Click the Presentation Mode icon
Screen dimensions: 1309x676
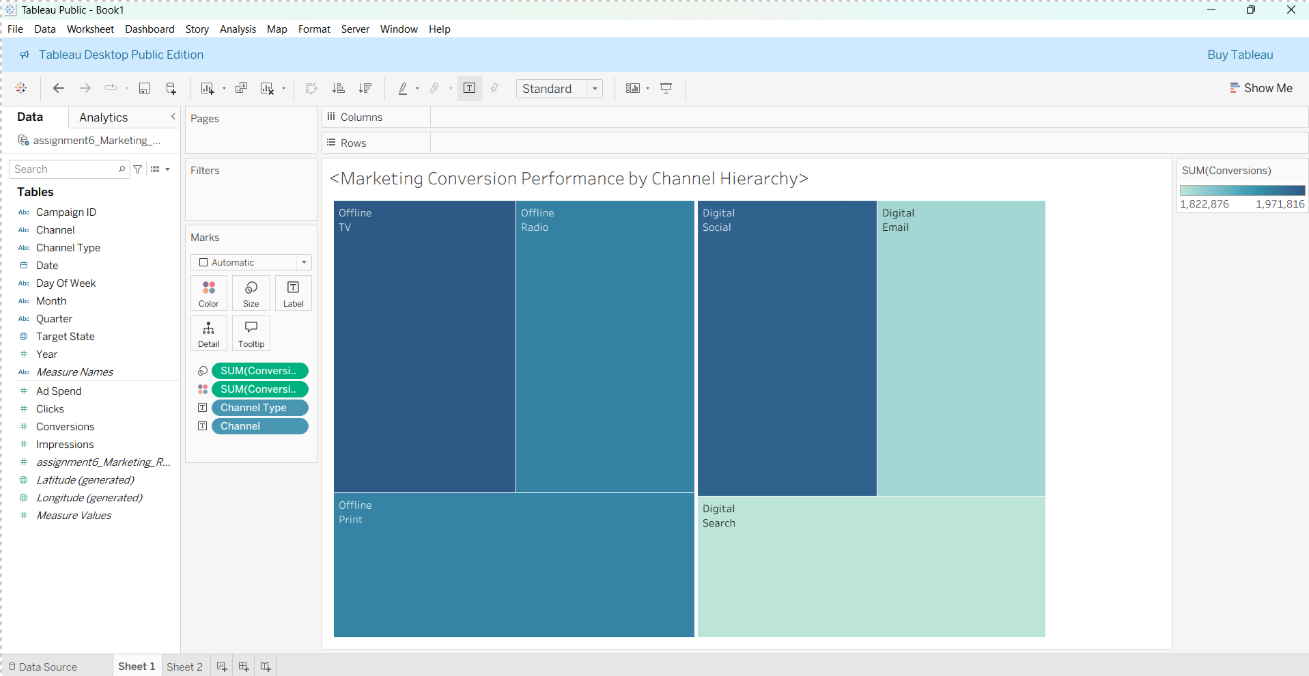tap(666, 88)
